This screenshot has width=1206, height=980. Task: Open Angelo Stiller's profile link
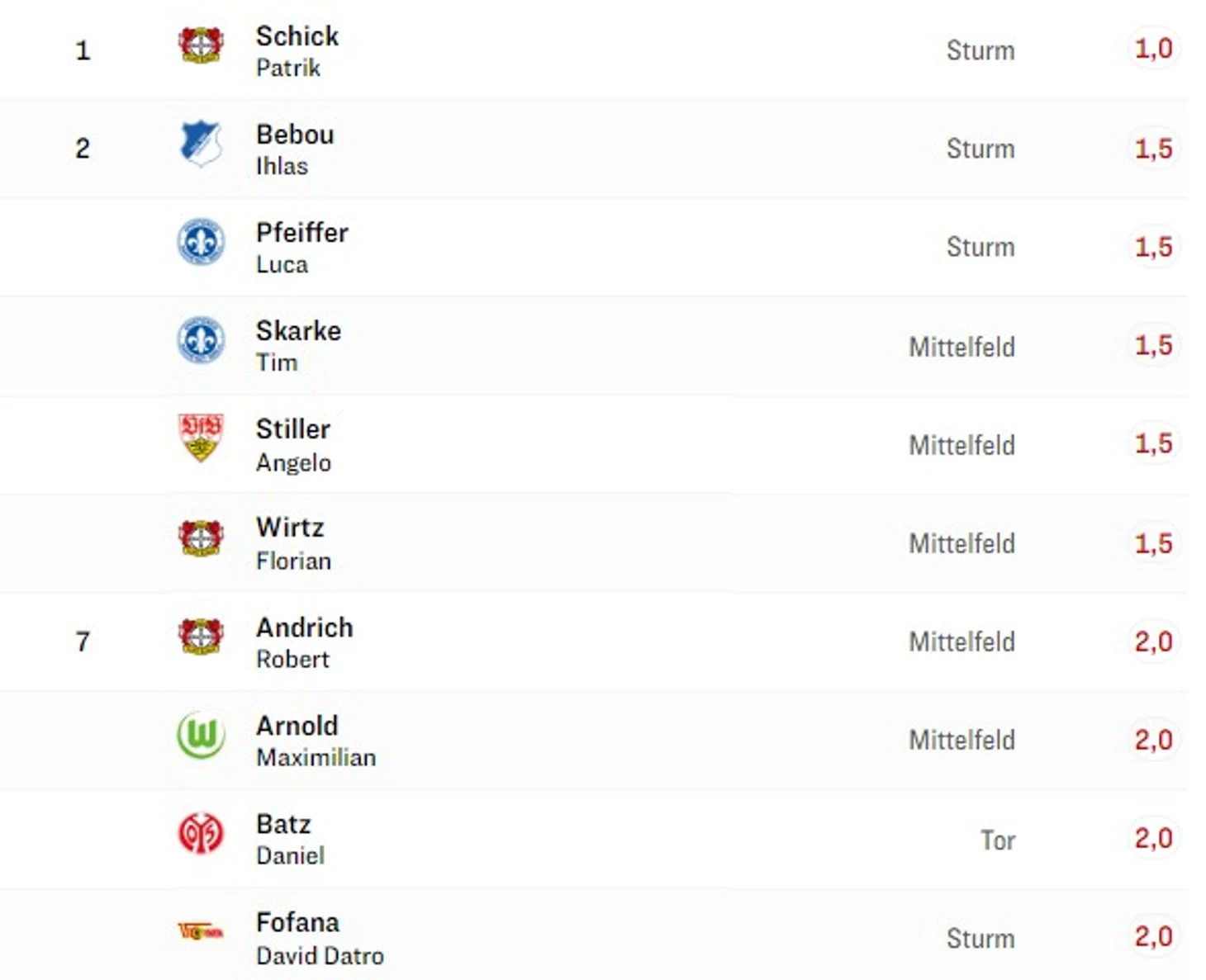pos(292,429)
